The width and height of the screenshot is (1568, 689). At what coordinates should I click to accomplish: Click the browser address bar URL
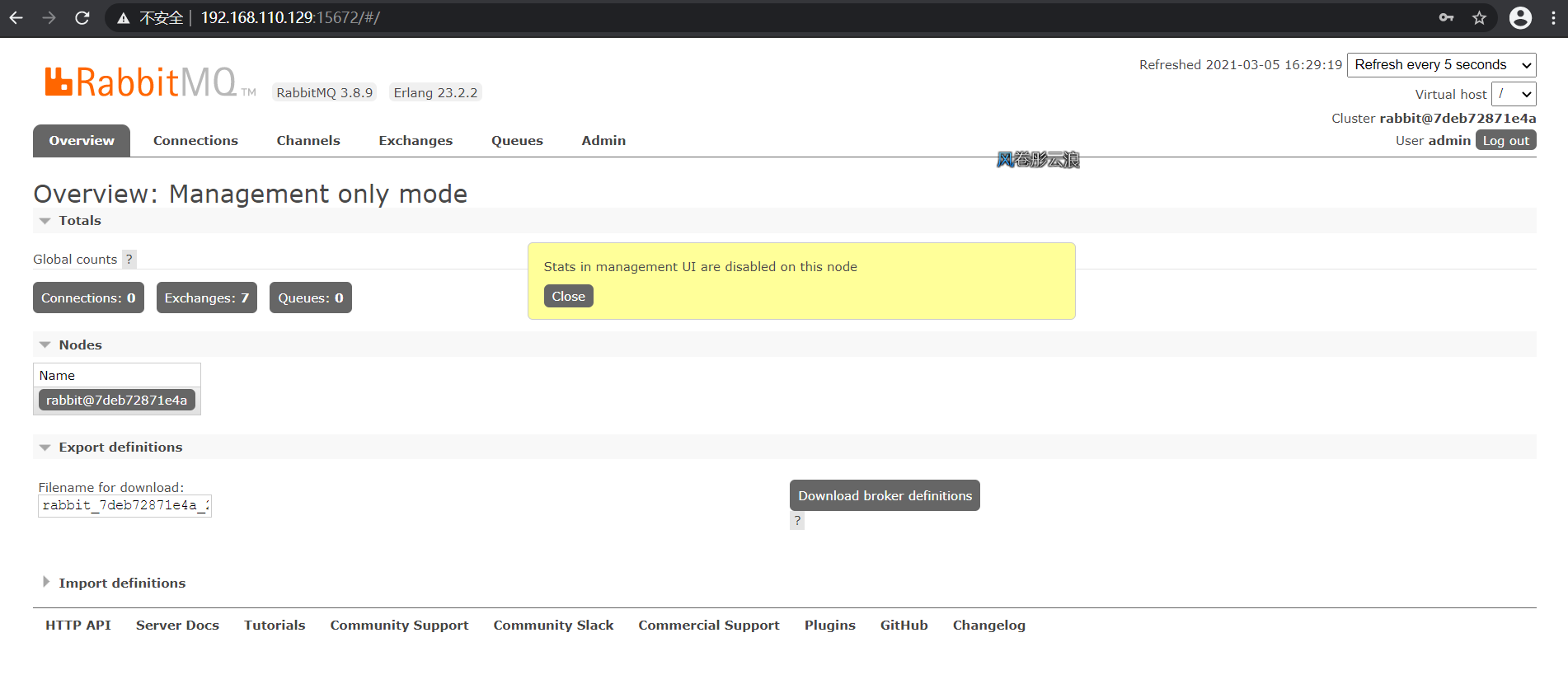click(x=290, y=17)
